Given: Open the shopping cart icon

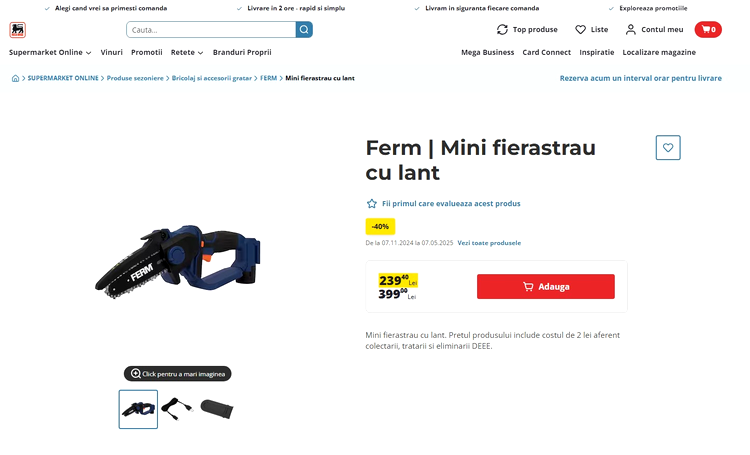Looking at the screenshot, I should pyautogui.click(x=708, y=30).
